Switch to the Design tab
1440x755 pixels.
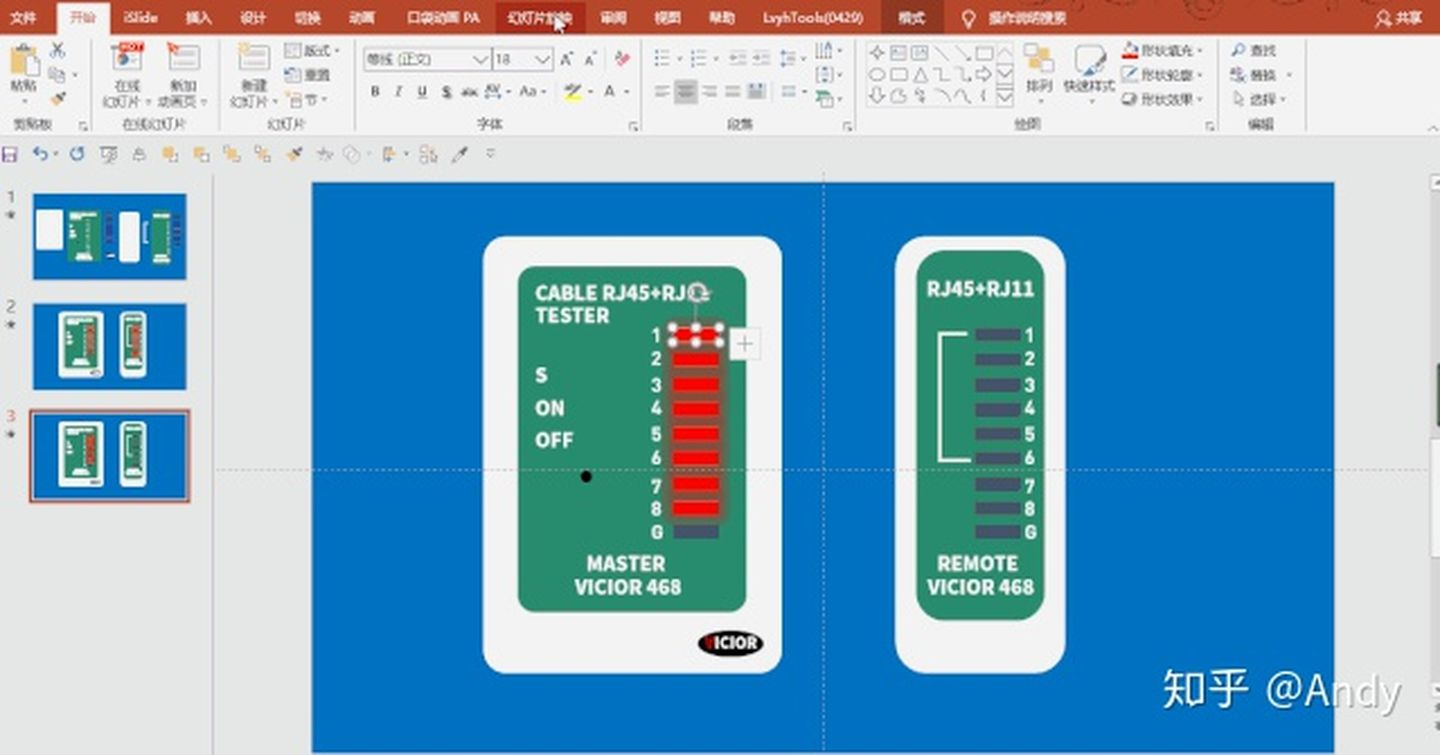click(x=253, y=18)
